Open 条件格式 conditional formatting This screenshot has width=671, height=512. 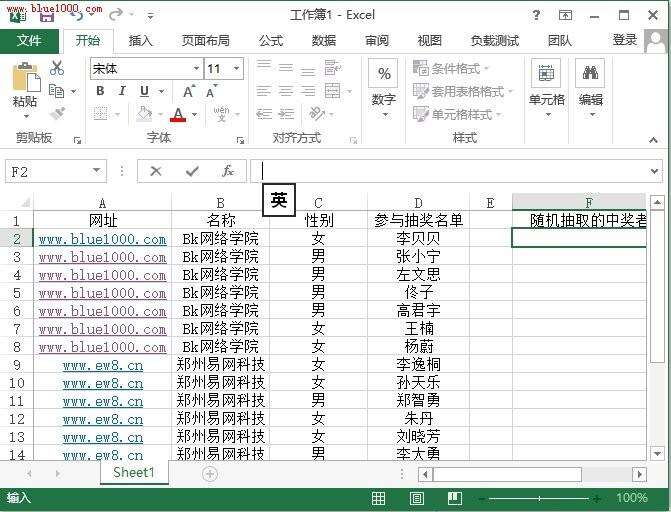450,68
